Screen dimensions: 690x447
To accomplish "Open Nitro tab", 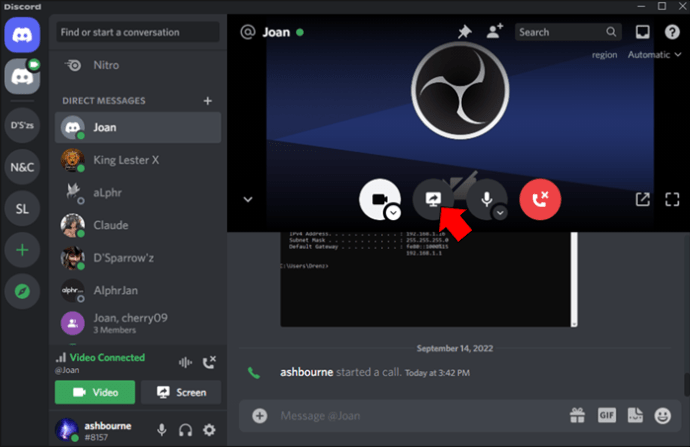I will 138,66.
